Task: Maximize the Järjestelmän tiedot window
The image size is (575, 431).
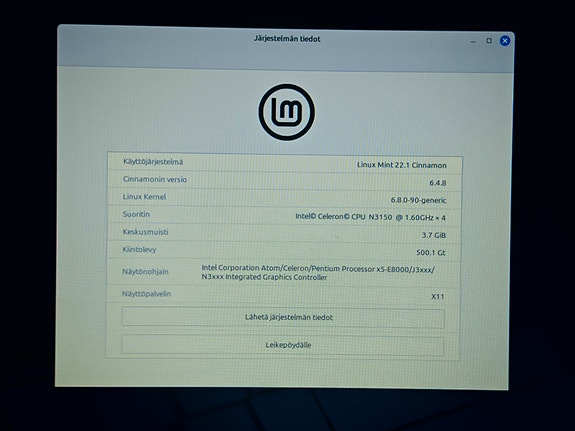Action: [489, 40]
